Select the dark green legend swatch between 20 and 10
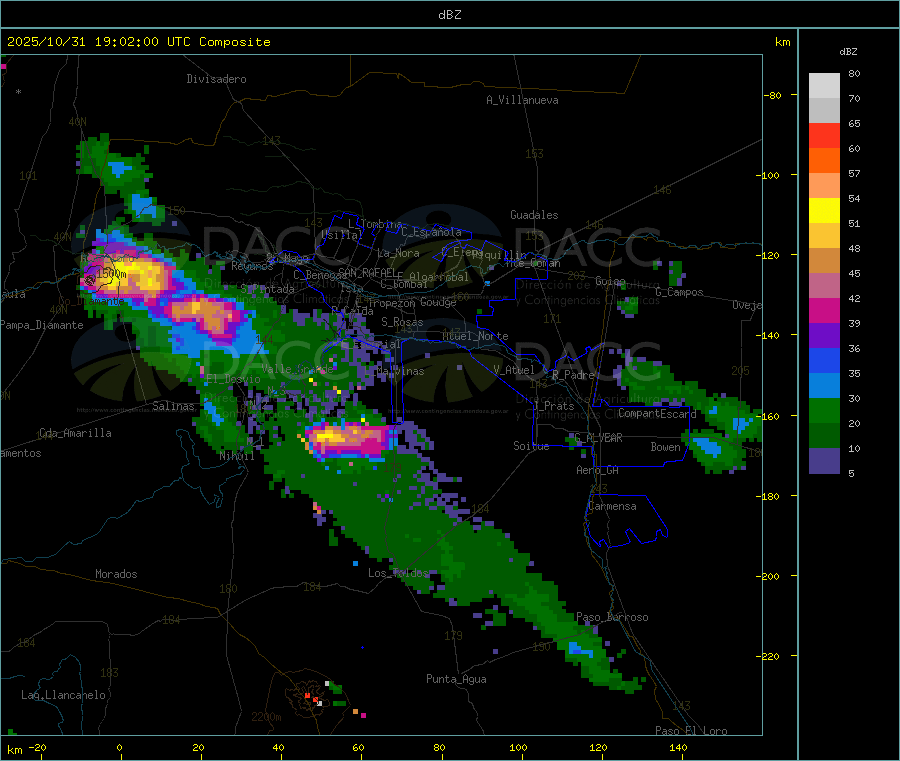 [x=824, y=436]
